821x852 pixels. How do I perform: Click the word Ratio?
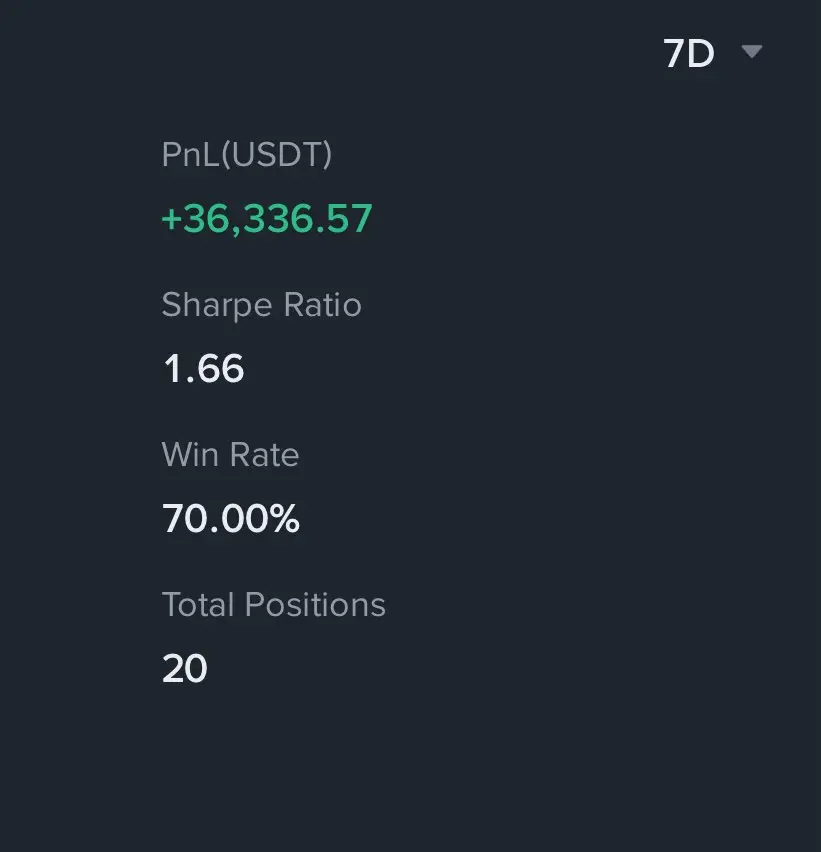(x=323, y=304)
